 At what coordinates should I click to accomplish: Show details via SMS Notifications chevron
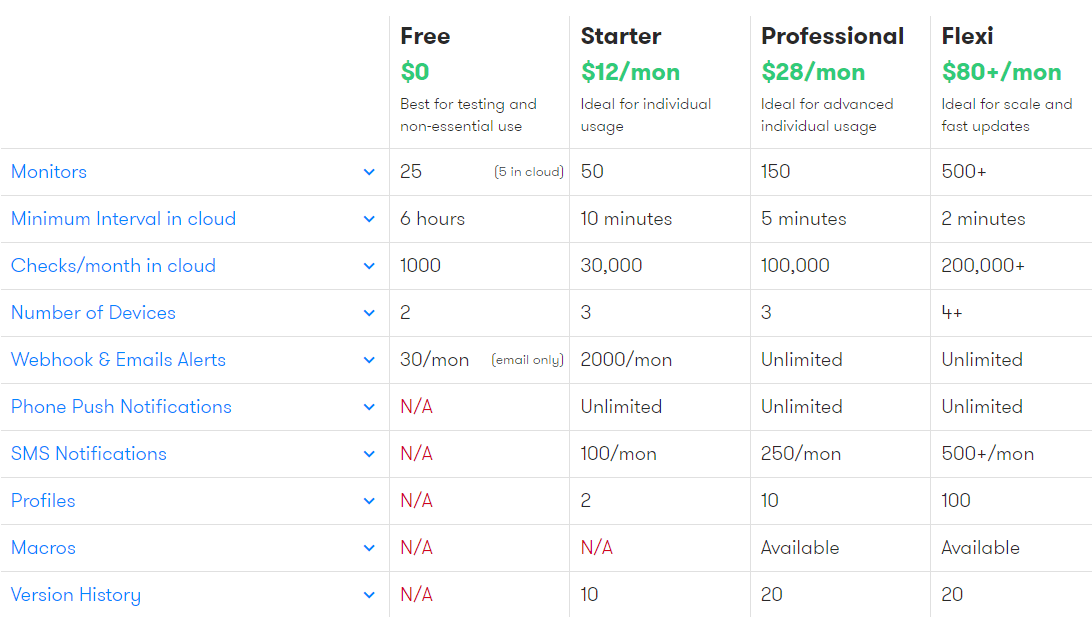[x=369, y=454]
